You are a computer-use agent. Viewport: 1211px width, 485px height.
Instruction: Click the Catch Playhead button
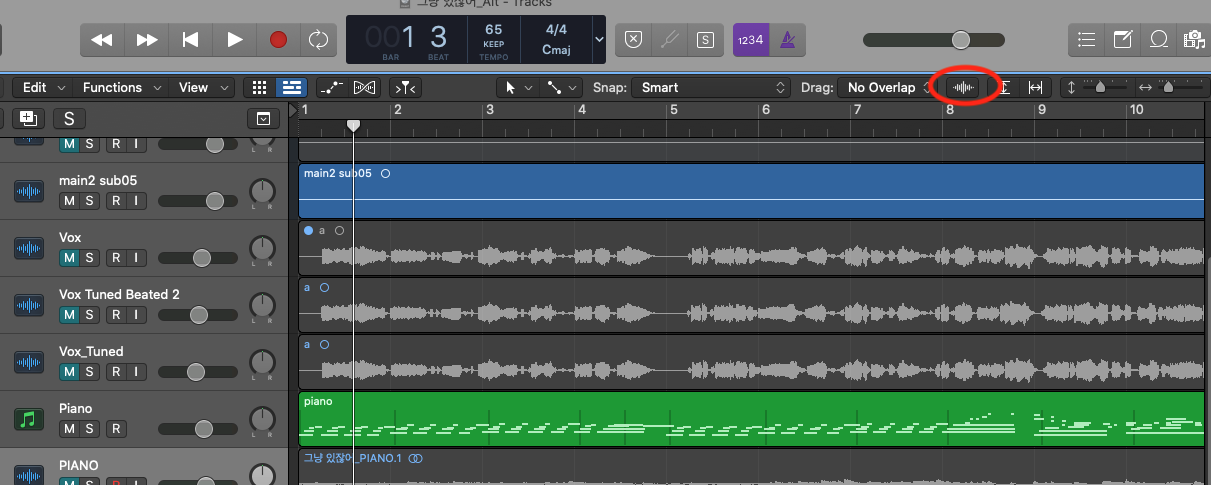coord(405,88)
